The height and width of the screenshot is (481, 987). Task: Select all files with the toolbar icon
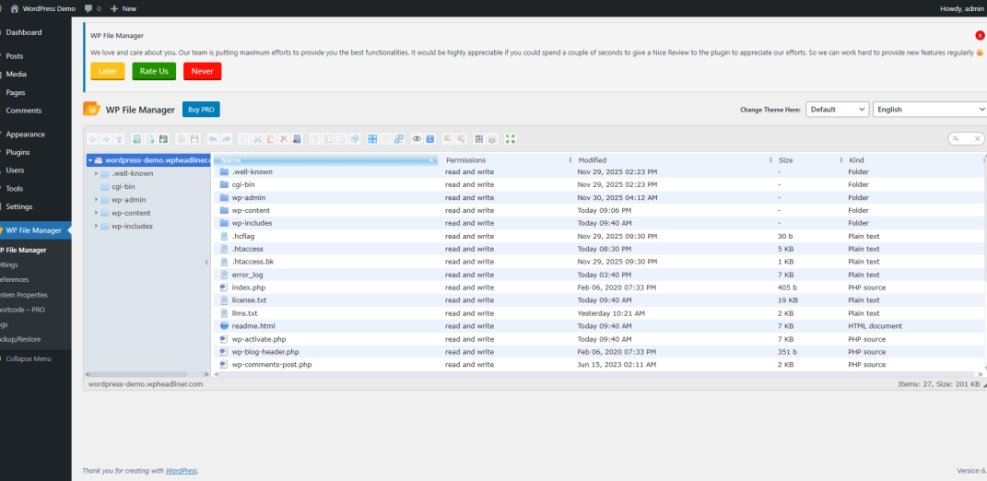(x=372, y=139)
